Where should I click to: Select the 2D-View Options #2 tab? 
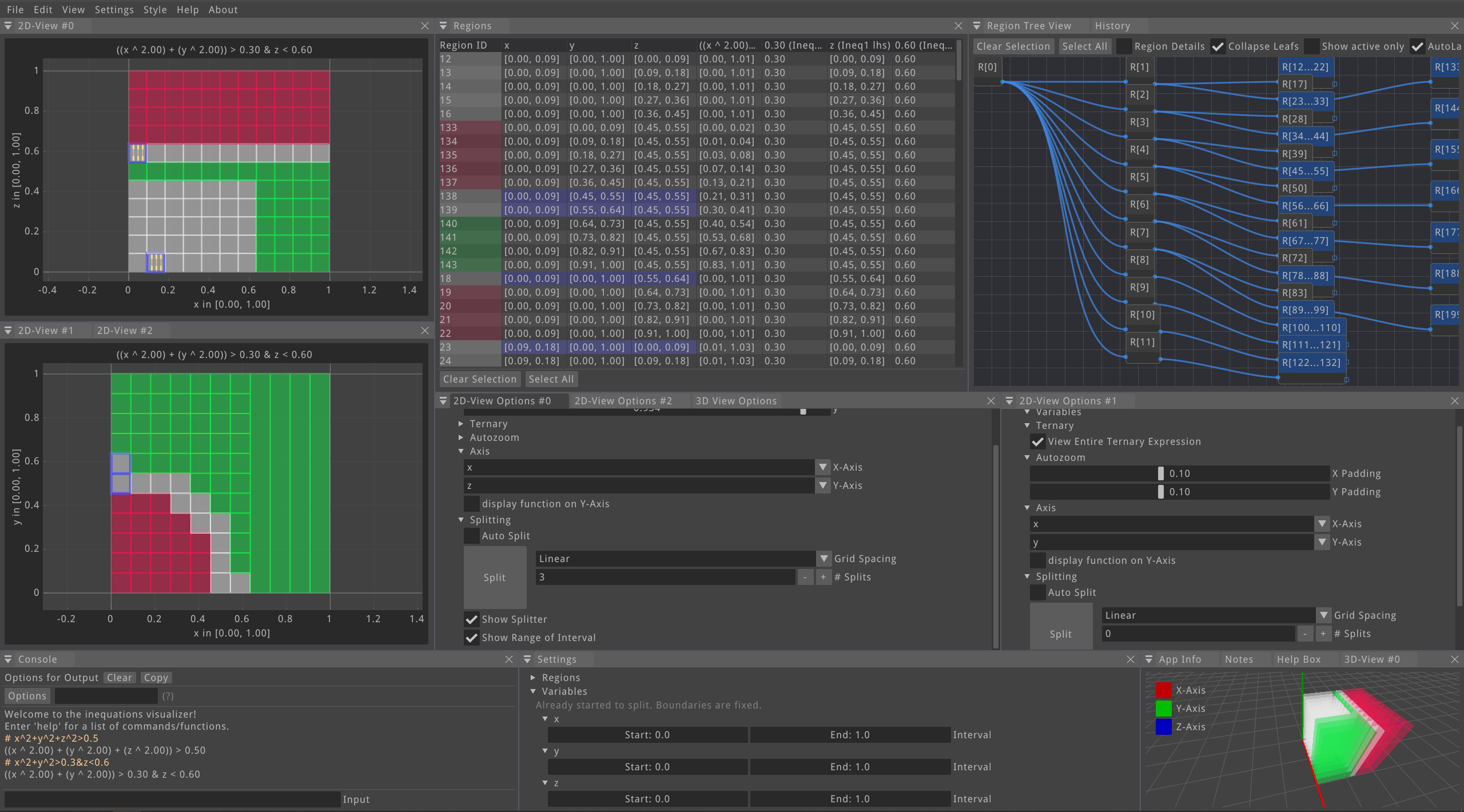tap(622, 400)
